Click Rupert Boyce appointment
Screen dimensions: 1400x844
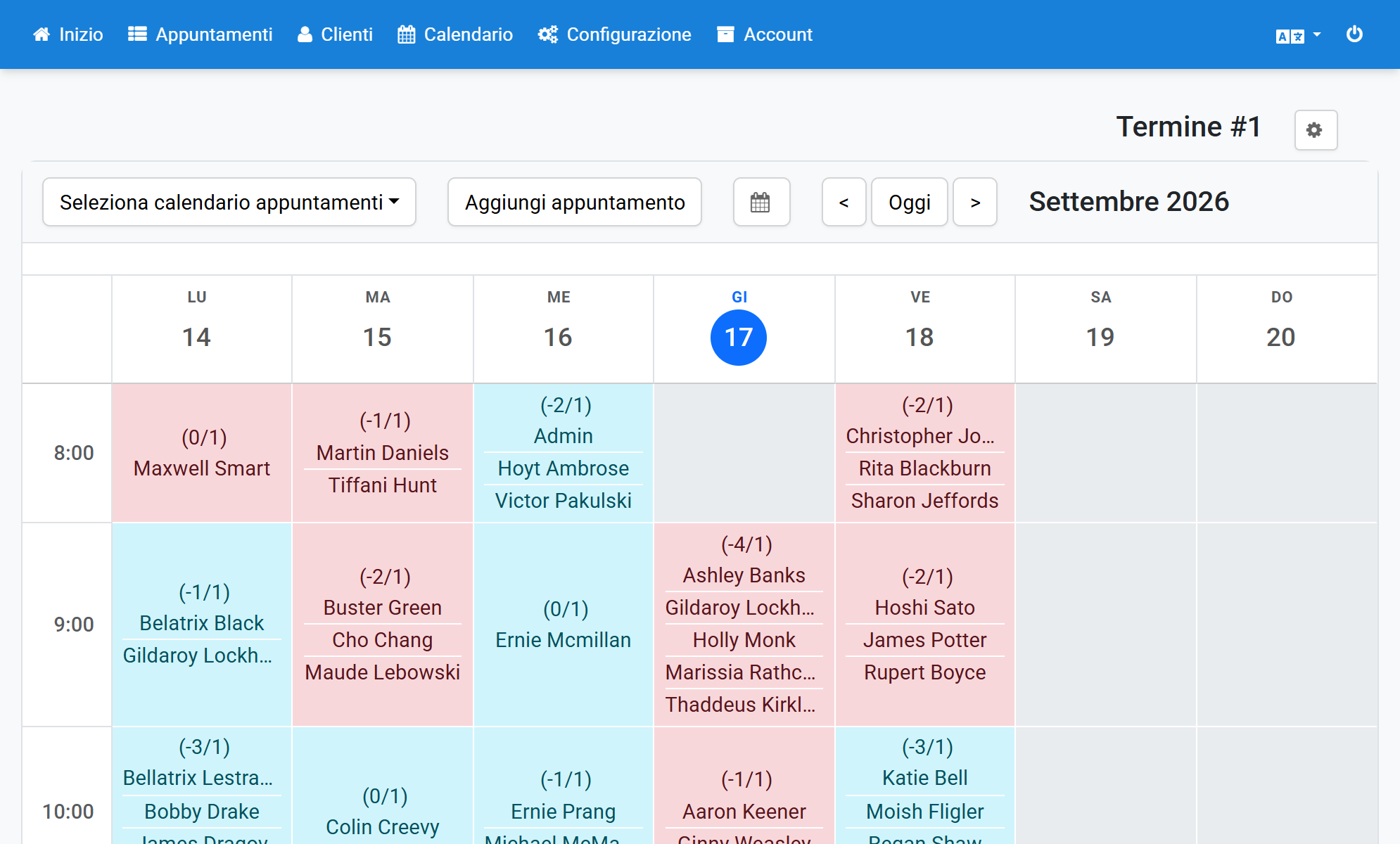[925, 672]
